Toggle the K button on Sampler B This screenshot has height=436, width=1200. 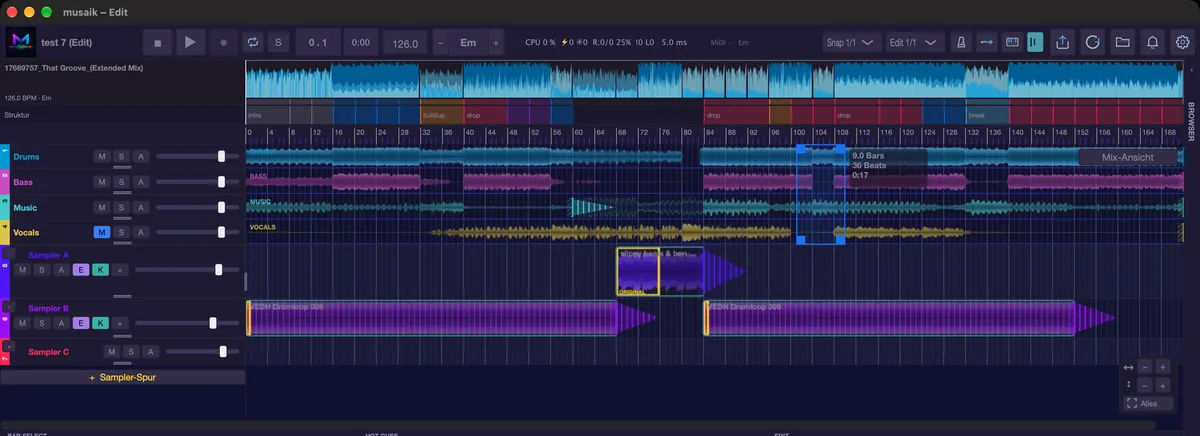(99, 323)
